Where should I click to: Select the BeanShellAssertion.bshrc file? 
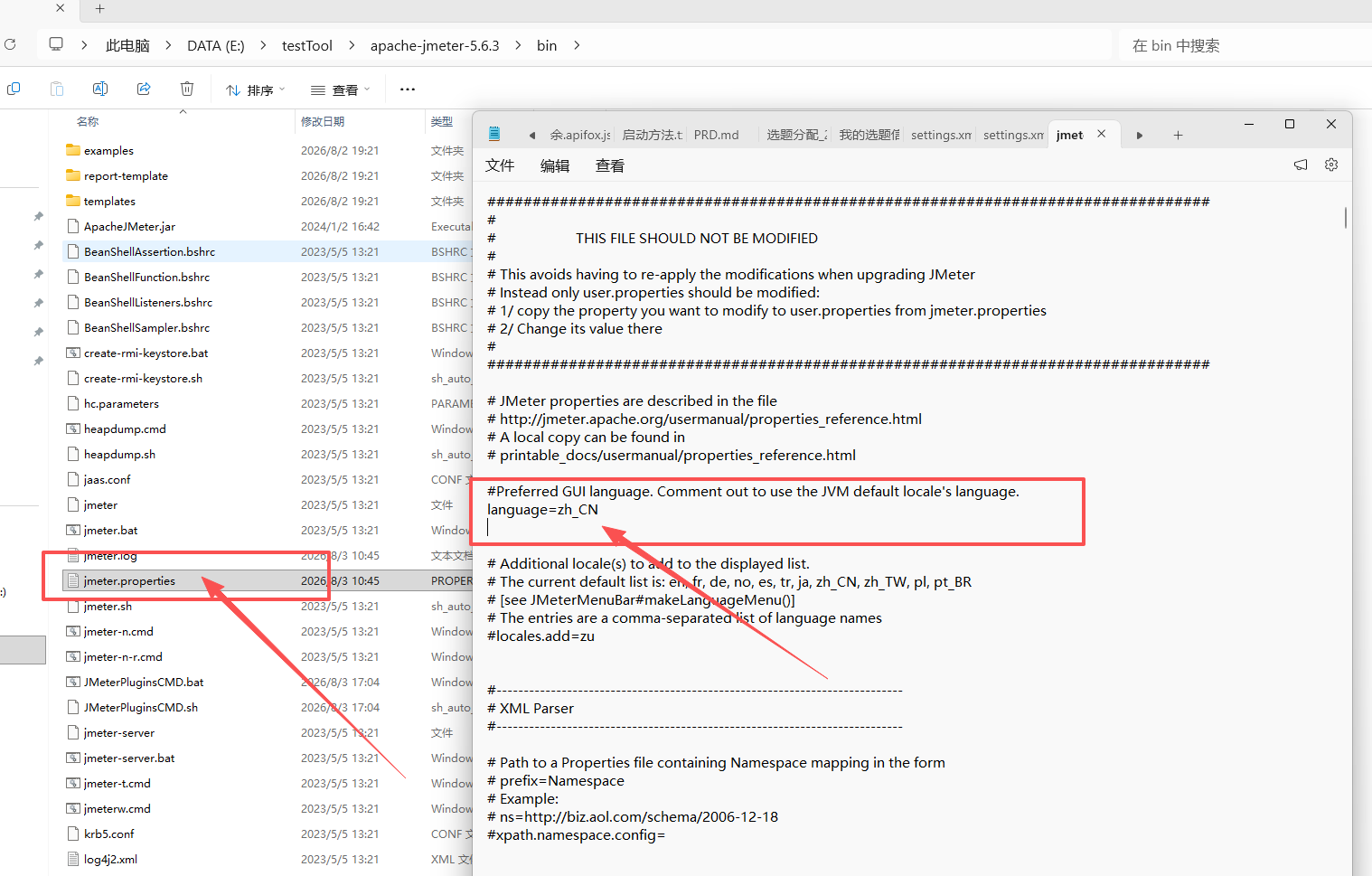tap(149, 251)
